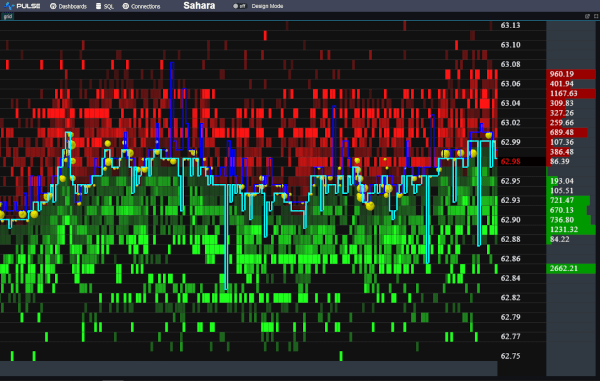This screenshot has height=381, width=600.
Task: Click the 63.08 price label
Action: (510, 64)
